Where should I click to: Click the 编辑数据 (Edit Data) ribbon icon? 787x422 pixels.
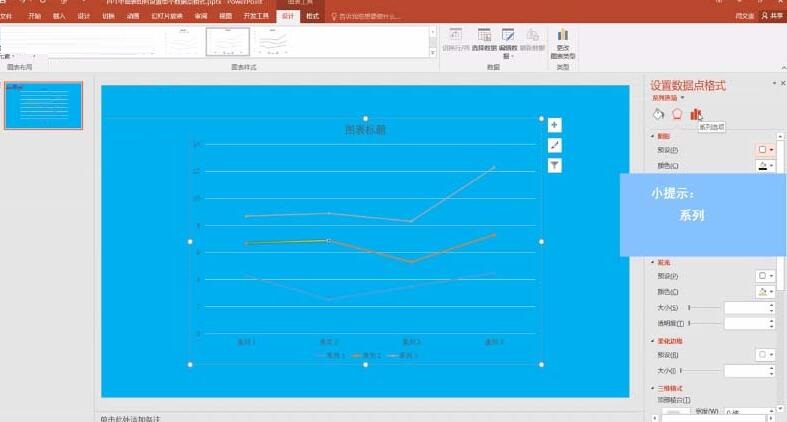pos(507,43)
